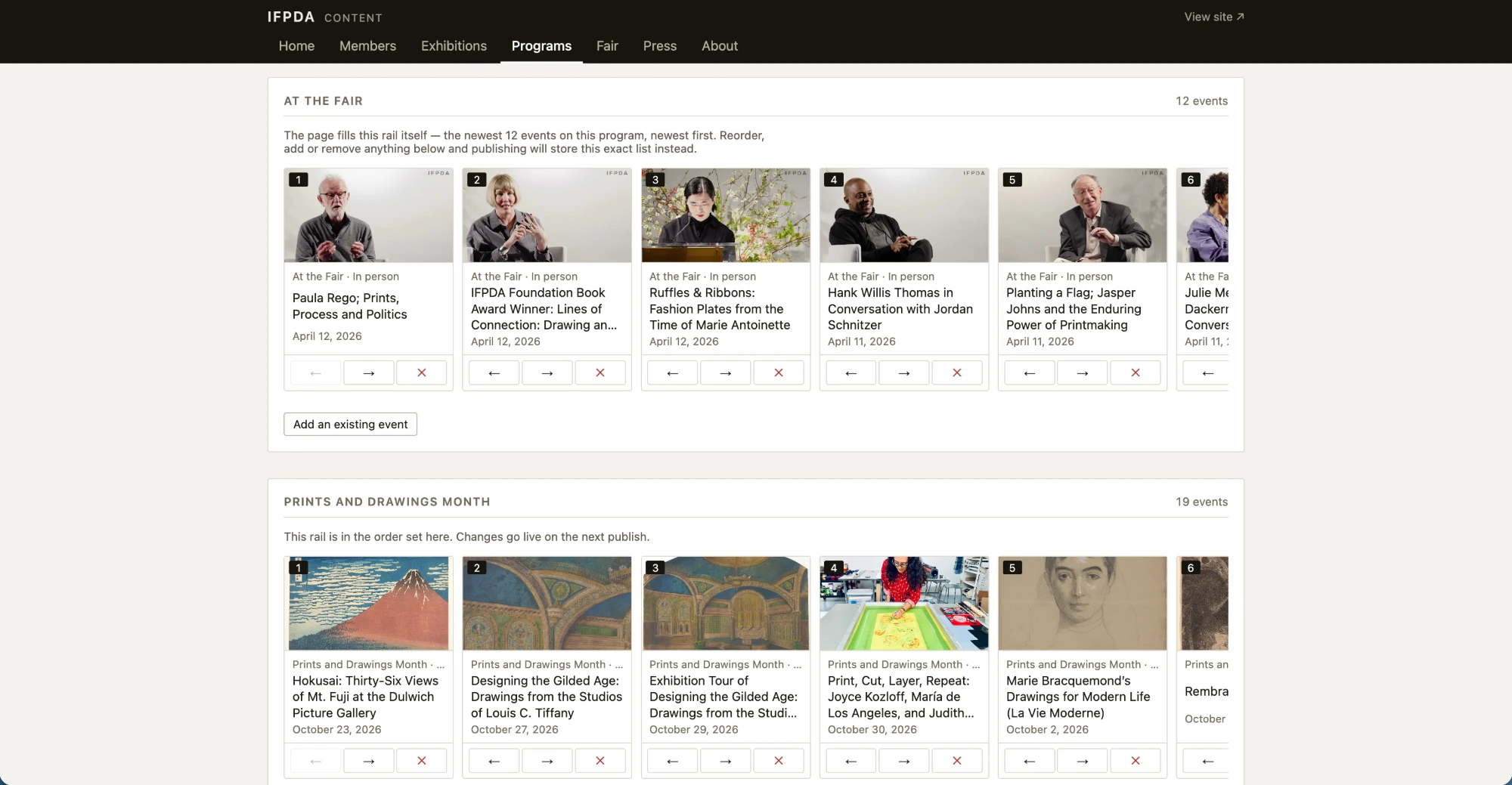Select the Programs tab
Screen dimensions: 1512x785
point(541,46)
